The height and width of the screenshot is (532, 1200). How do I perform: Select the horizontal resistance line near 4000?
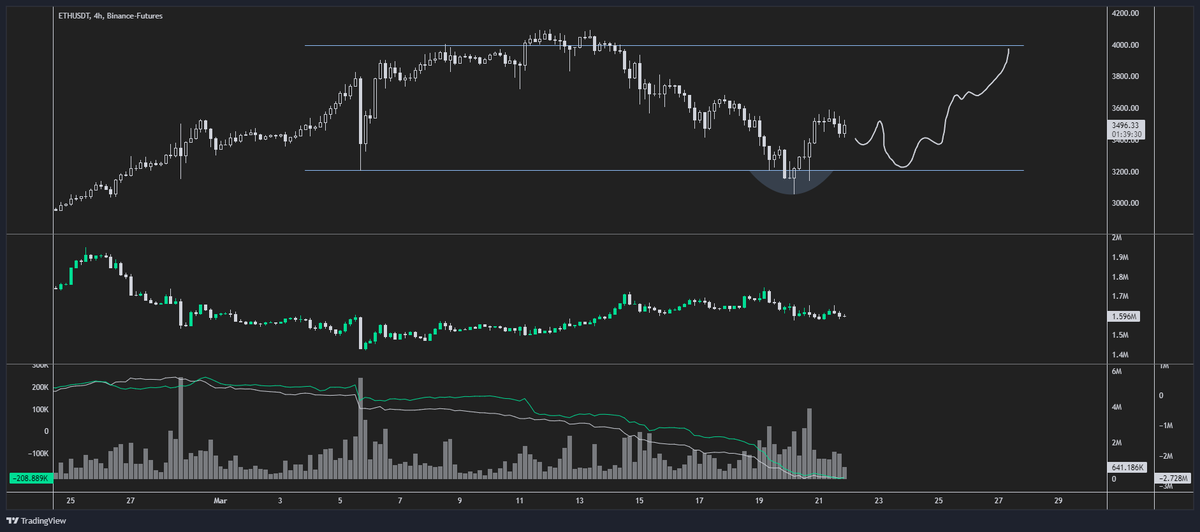(x=664, y=45)
